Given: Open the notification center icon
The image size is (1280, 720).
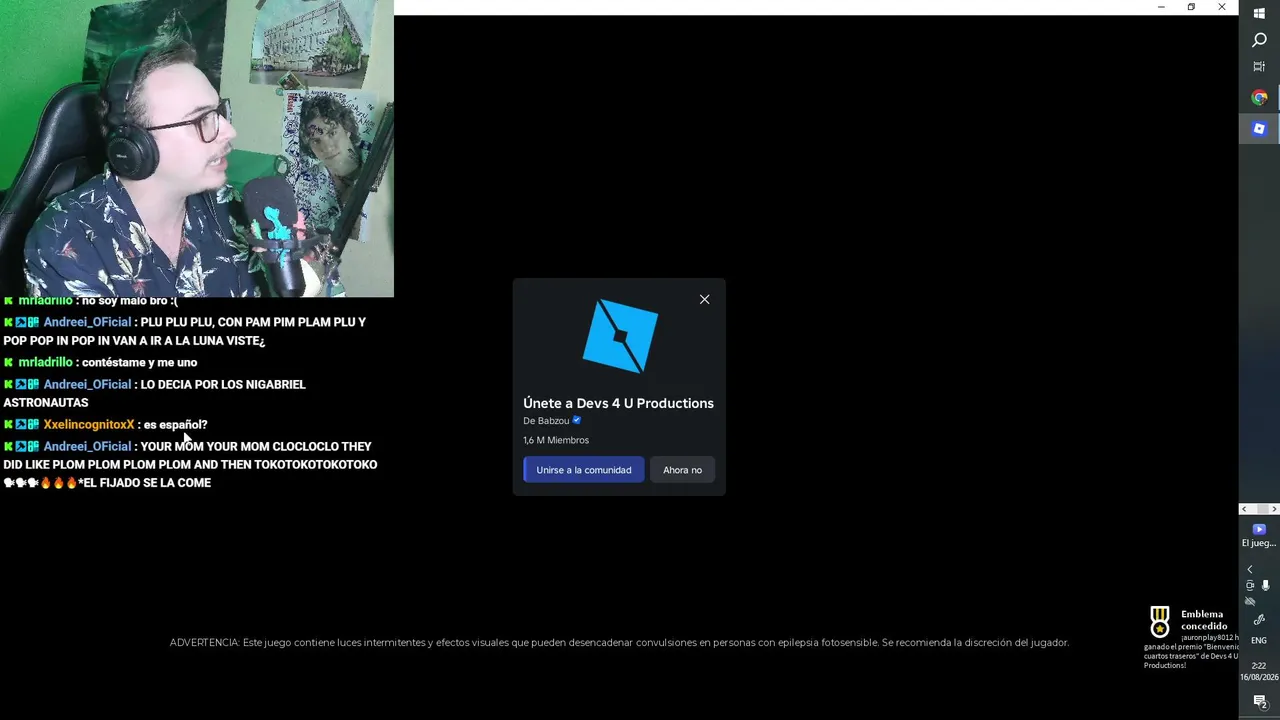Looking at the screenshot, I should pos(1260,702).
